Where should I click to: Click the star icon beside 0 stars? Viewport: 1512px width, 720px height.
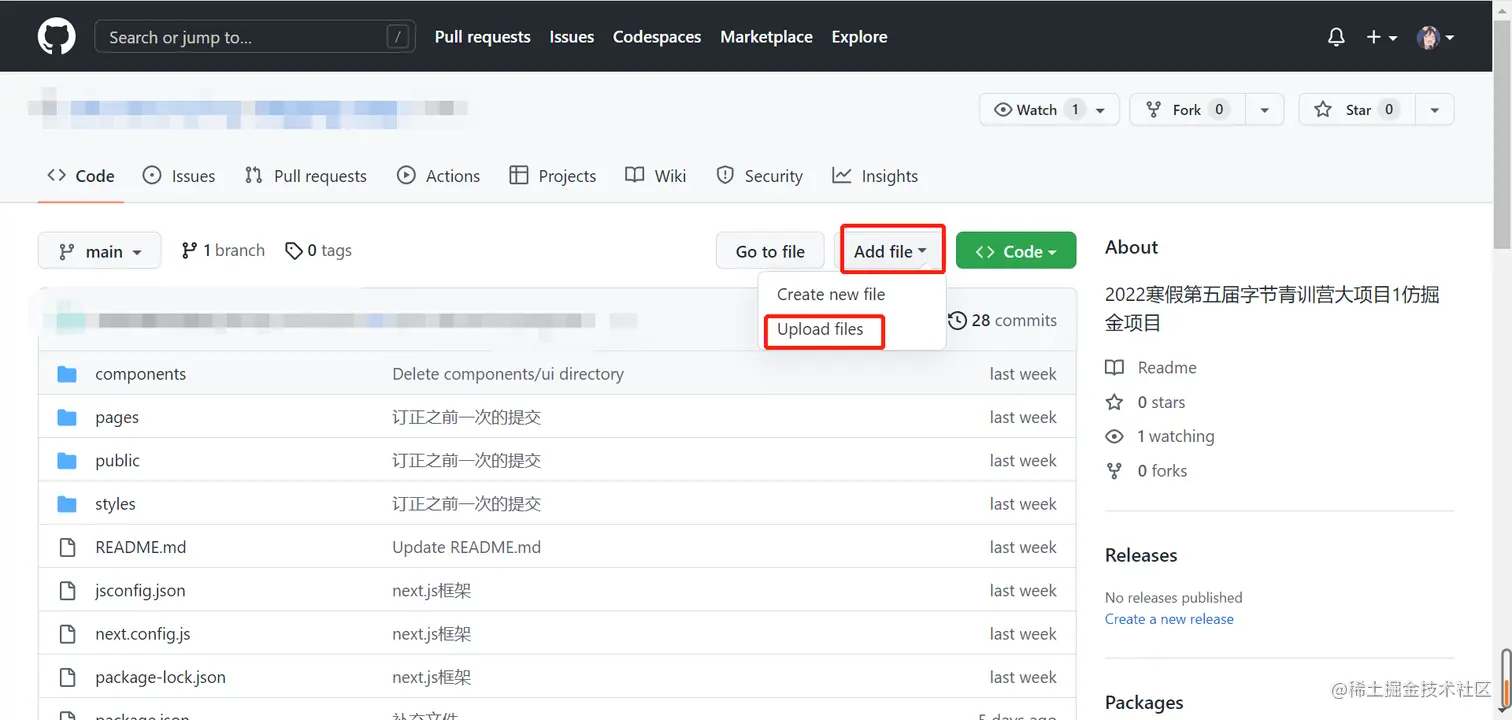(x=1114, y=402)
